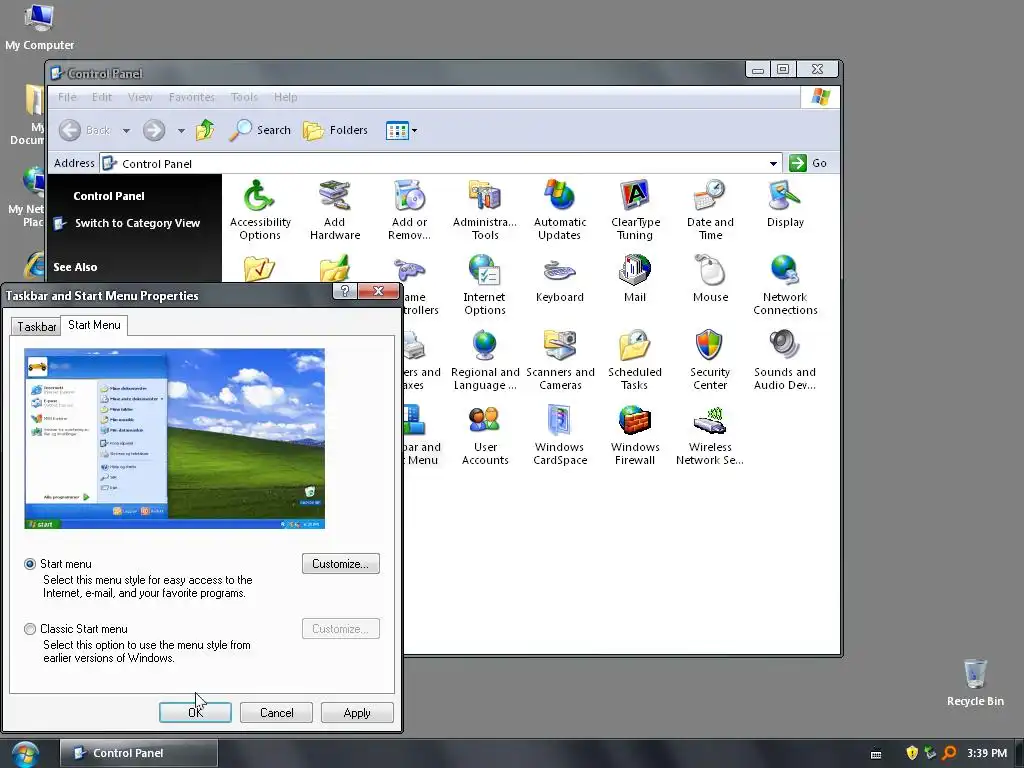Open Administrative Tools icon

point(485,210)
